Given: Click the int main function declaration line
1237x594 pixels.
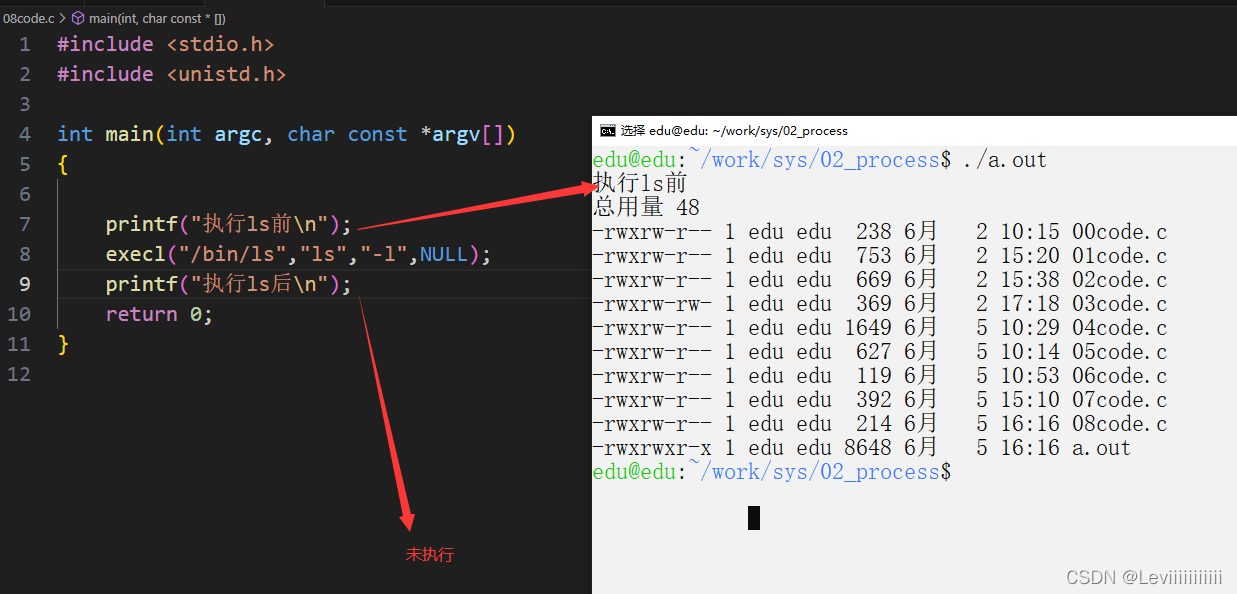Looking at the screenshot, I should click(x=287, y=134).
